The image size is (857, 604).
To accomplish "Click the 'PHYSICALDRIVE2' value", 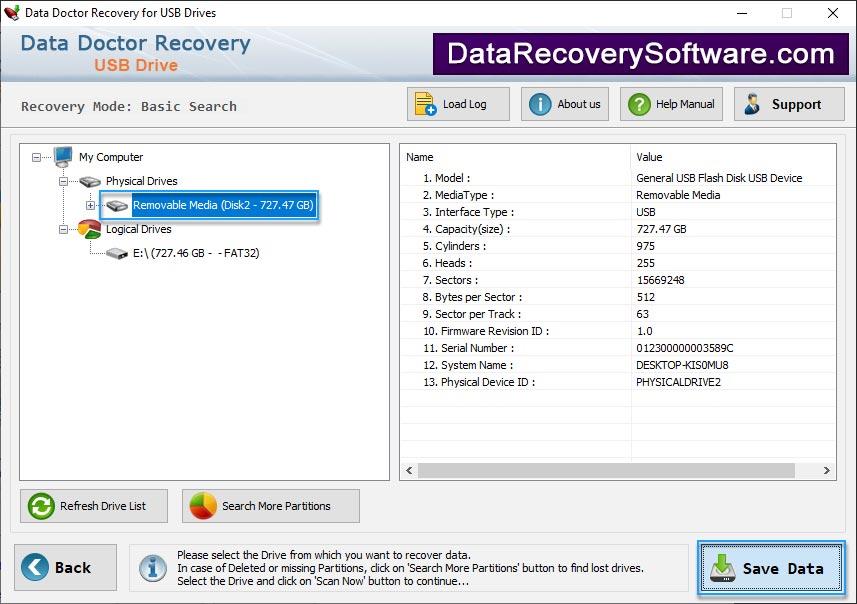I will 678,382.
